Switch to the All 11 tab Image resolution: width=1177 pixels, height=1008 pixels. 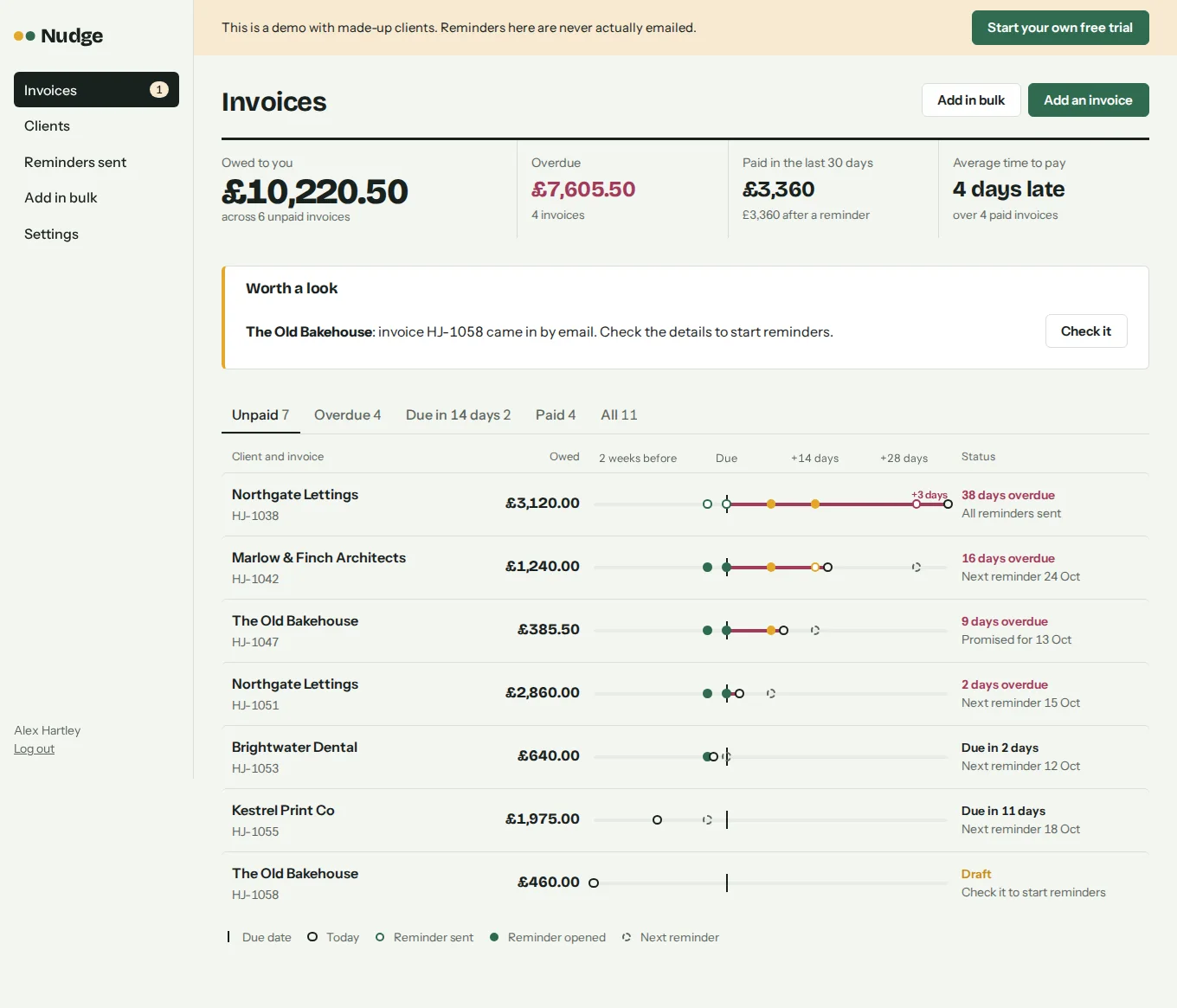tap(619, 415)
